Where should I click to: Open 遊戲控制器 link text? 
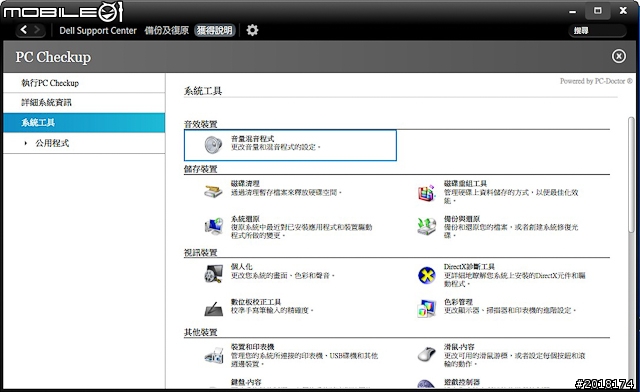click(462, 382)
